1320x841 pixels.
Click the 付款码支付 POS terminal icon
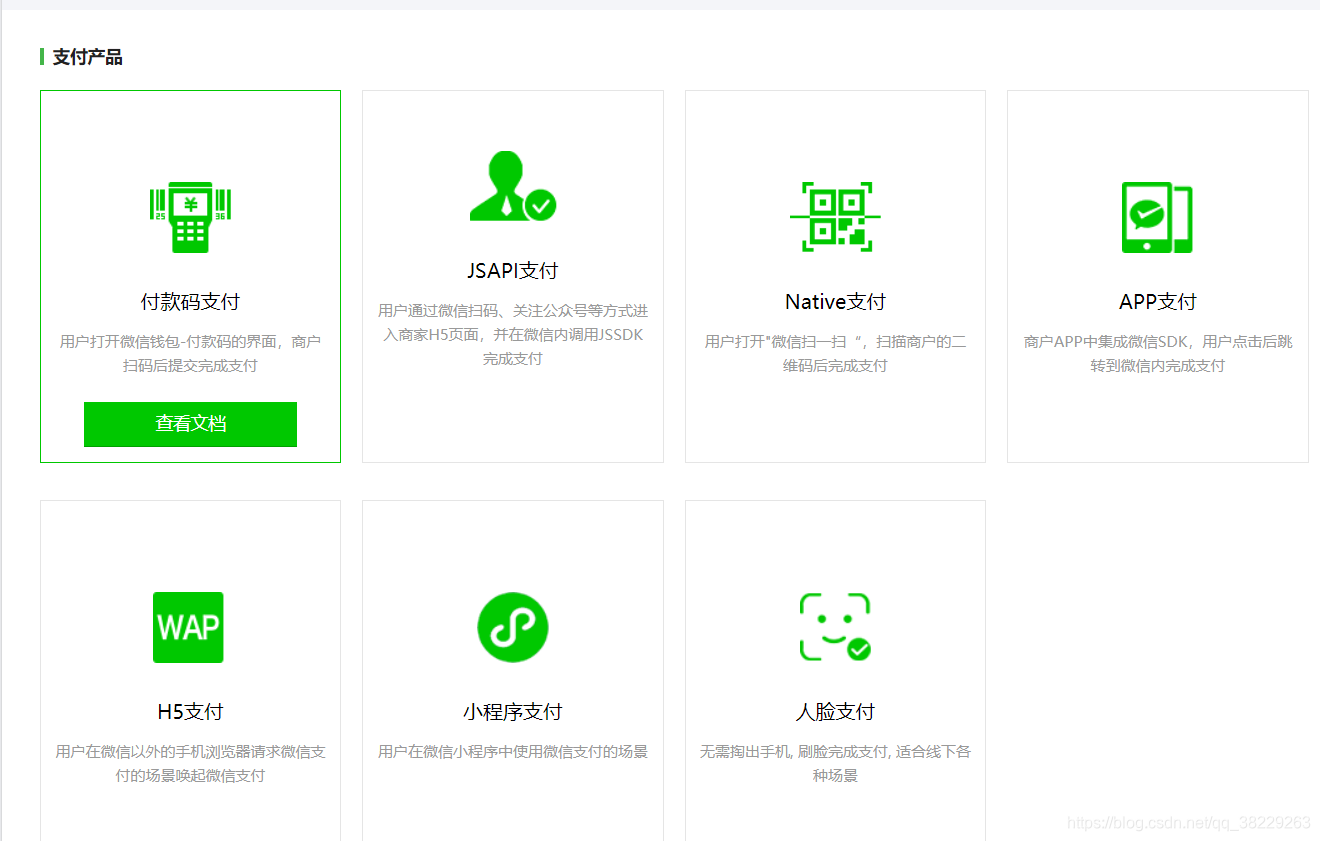[x=190, y=217]
